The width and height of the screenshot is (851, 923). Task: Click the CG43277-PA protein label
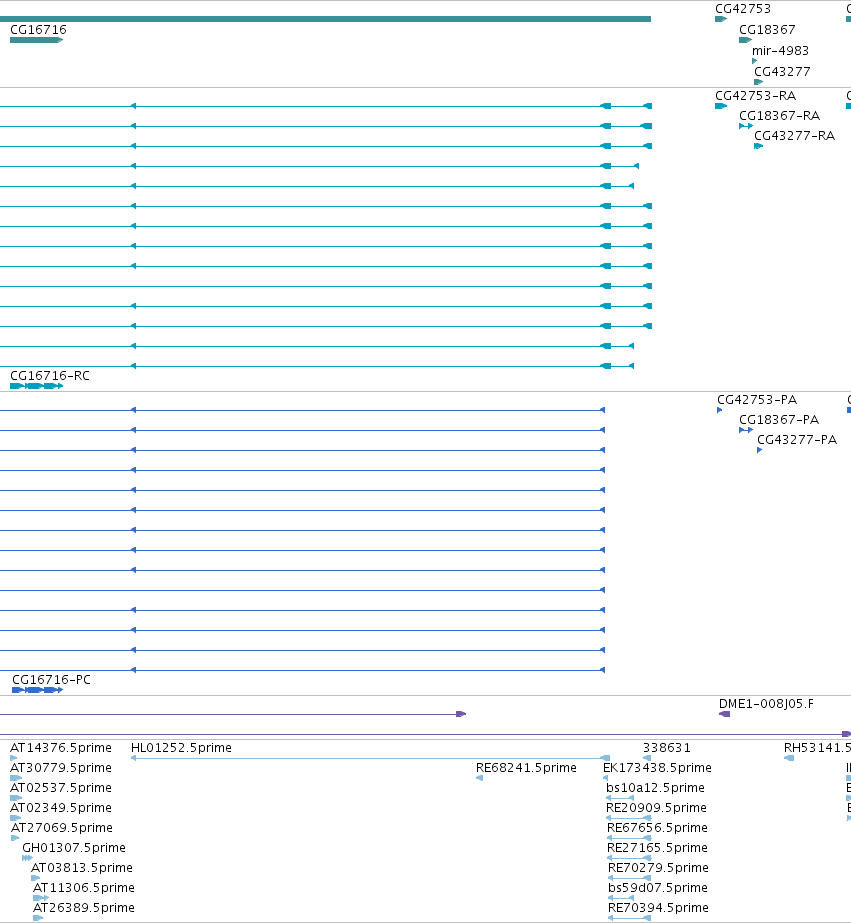797,440
